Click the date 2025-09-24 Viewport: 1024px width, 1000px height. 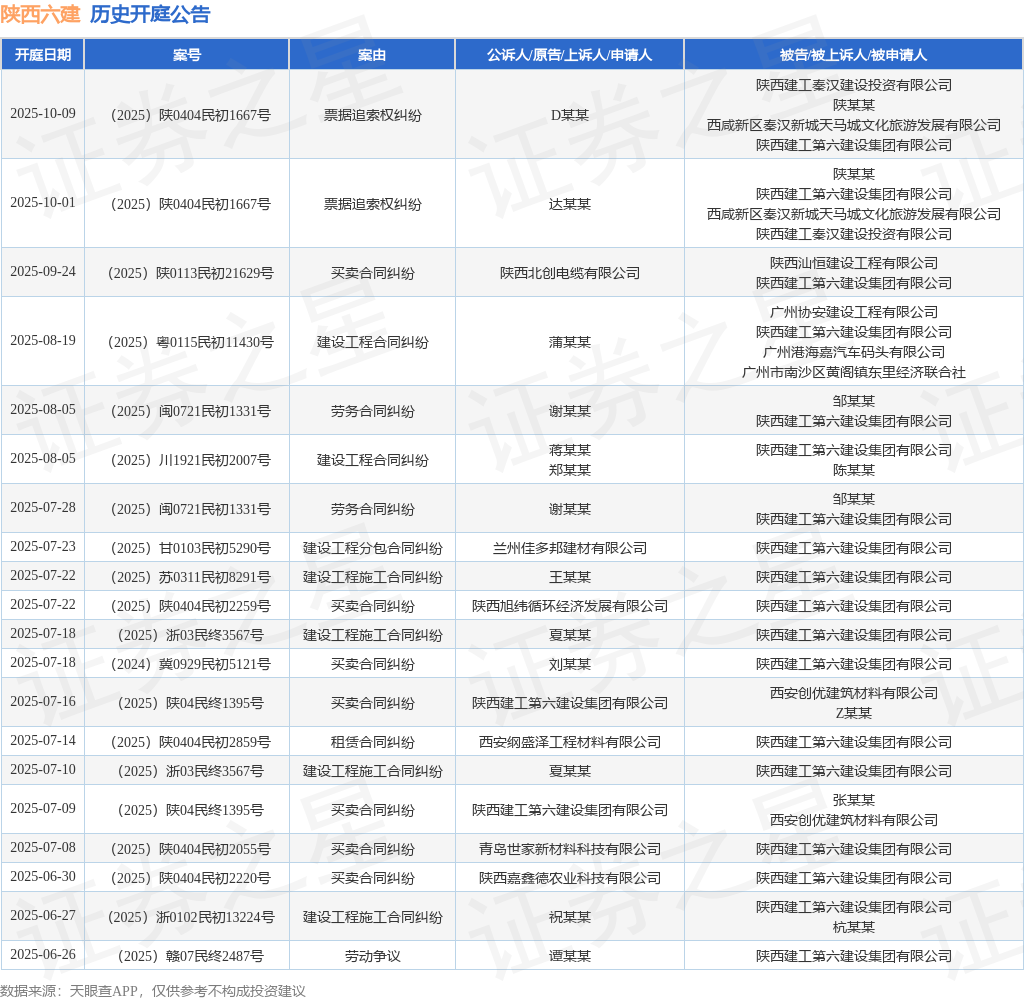(42, 272)
